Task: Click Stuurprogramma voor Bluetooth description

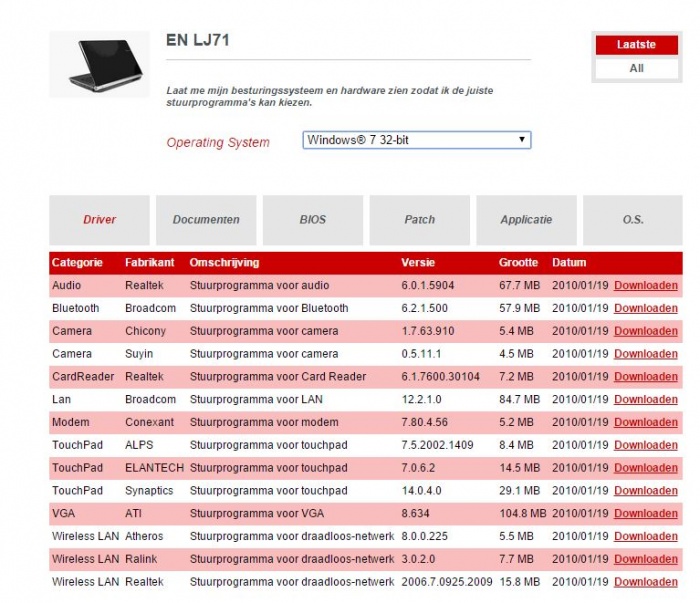Action: [x=269, y=308]
